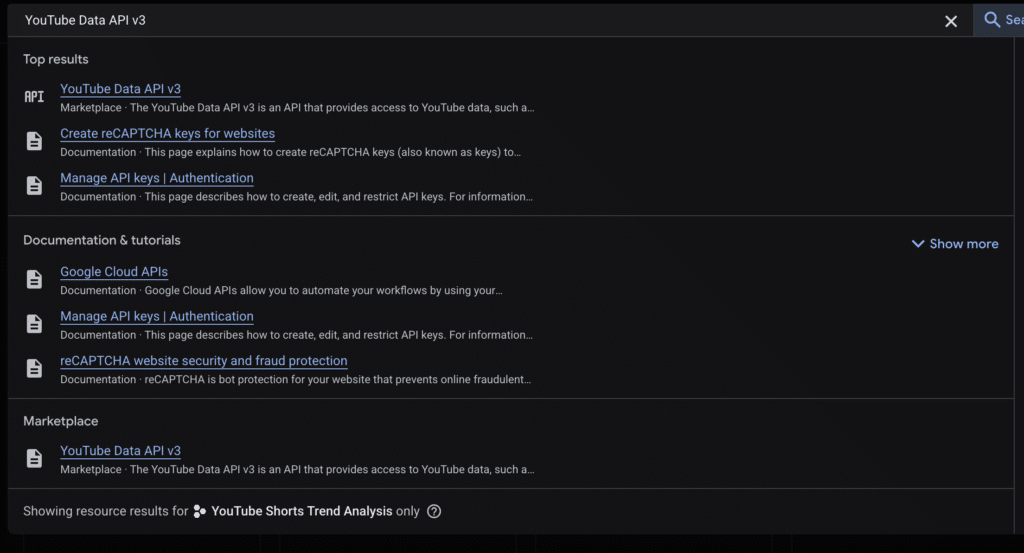The height and width of the screenshot is (553, 1024).
Task: Click document icon beside Marketplace YouTube Data API v3
Action: tap(34, 458)
